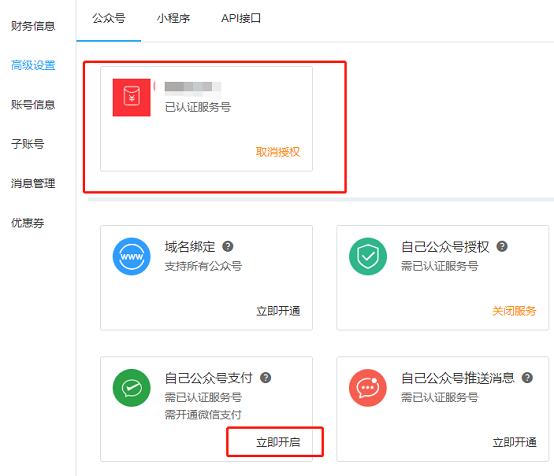Viewport: 554px width, 476px height.
Task: Click the 自己公众号推送消息 card title
Action: 458,378
